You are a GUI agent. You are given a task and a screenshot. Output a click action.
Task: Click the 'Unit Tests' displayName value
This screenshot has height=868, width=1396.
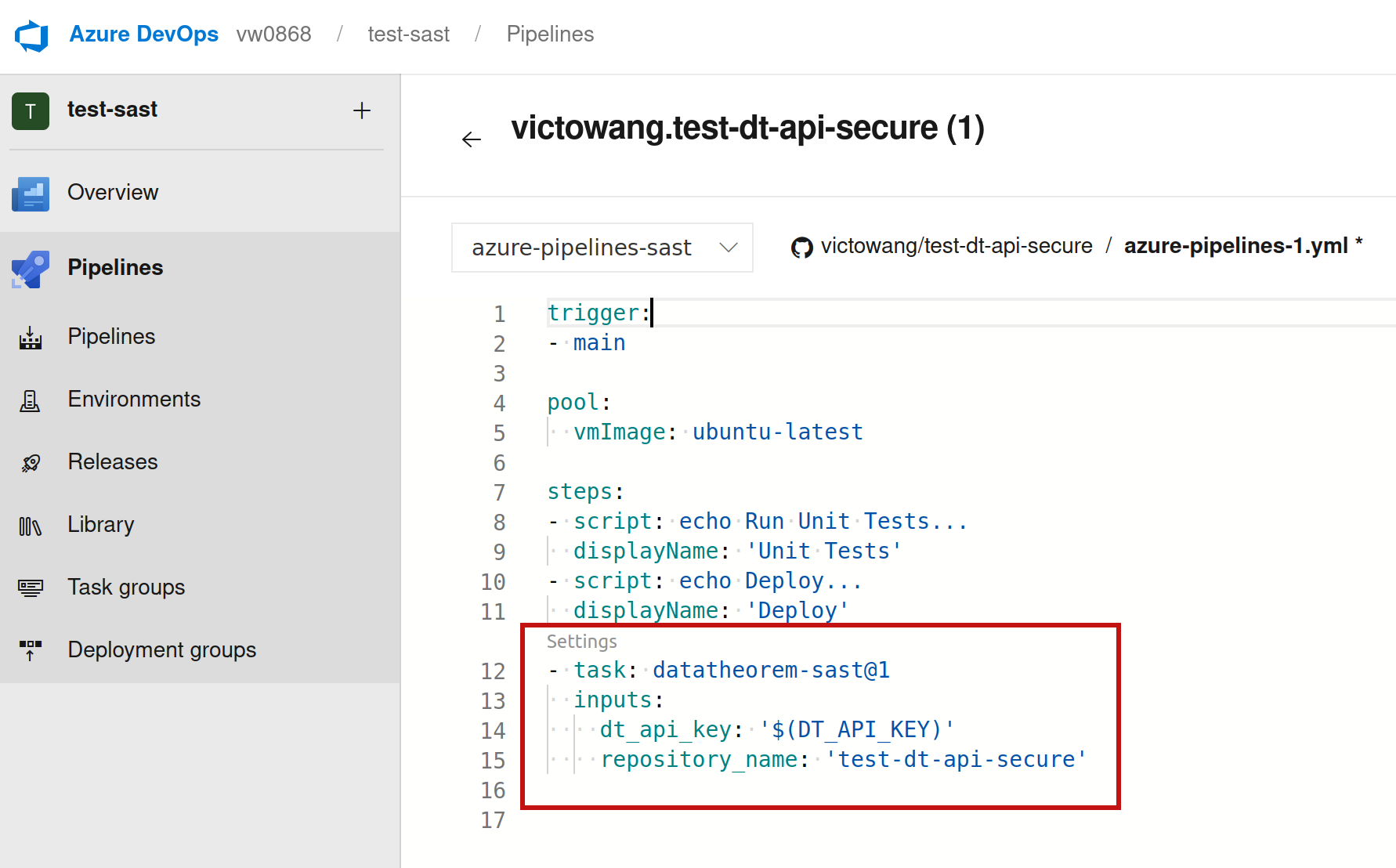(823, 552)
